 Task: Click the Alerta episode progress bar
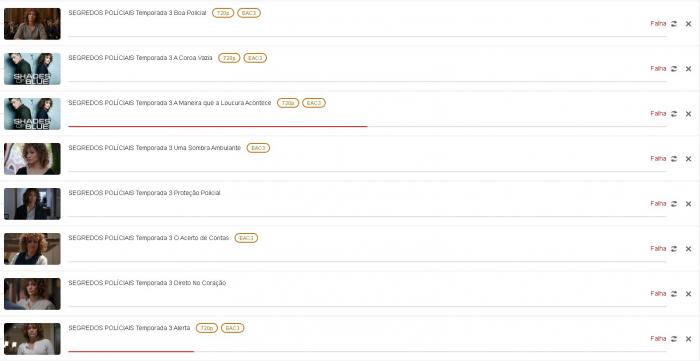pos(367,351)
